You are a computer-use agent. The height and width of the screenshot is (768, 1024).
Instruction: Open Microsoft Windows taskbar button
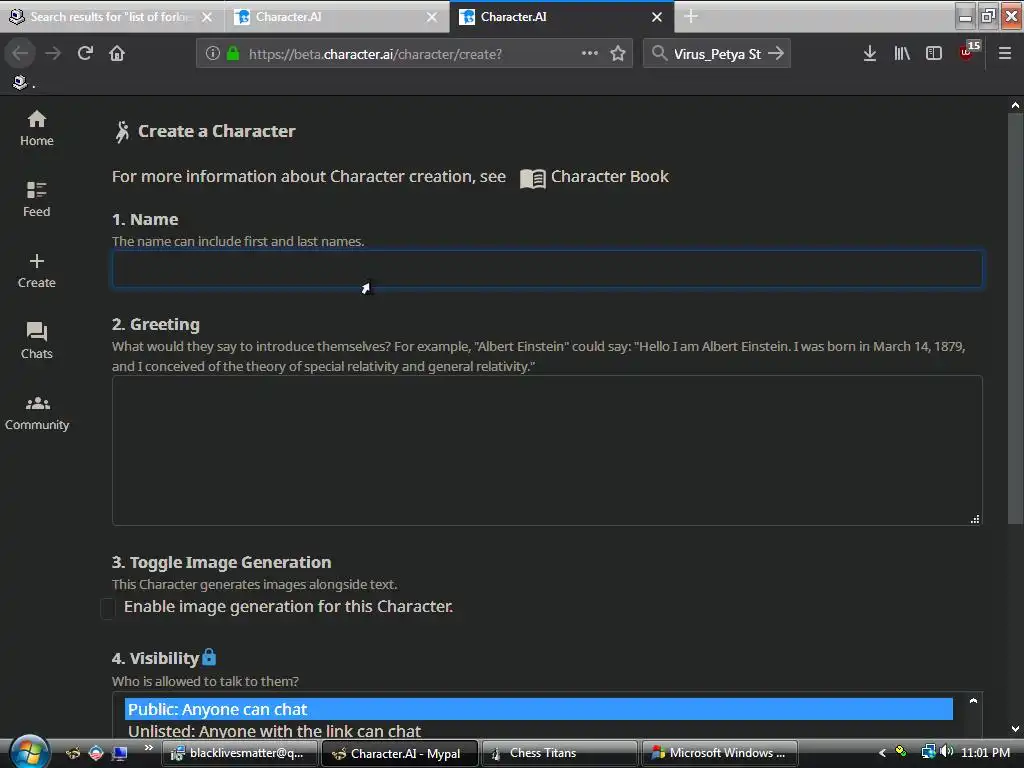(719, 753)
